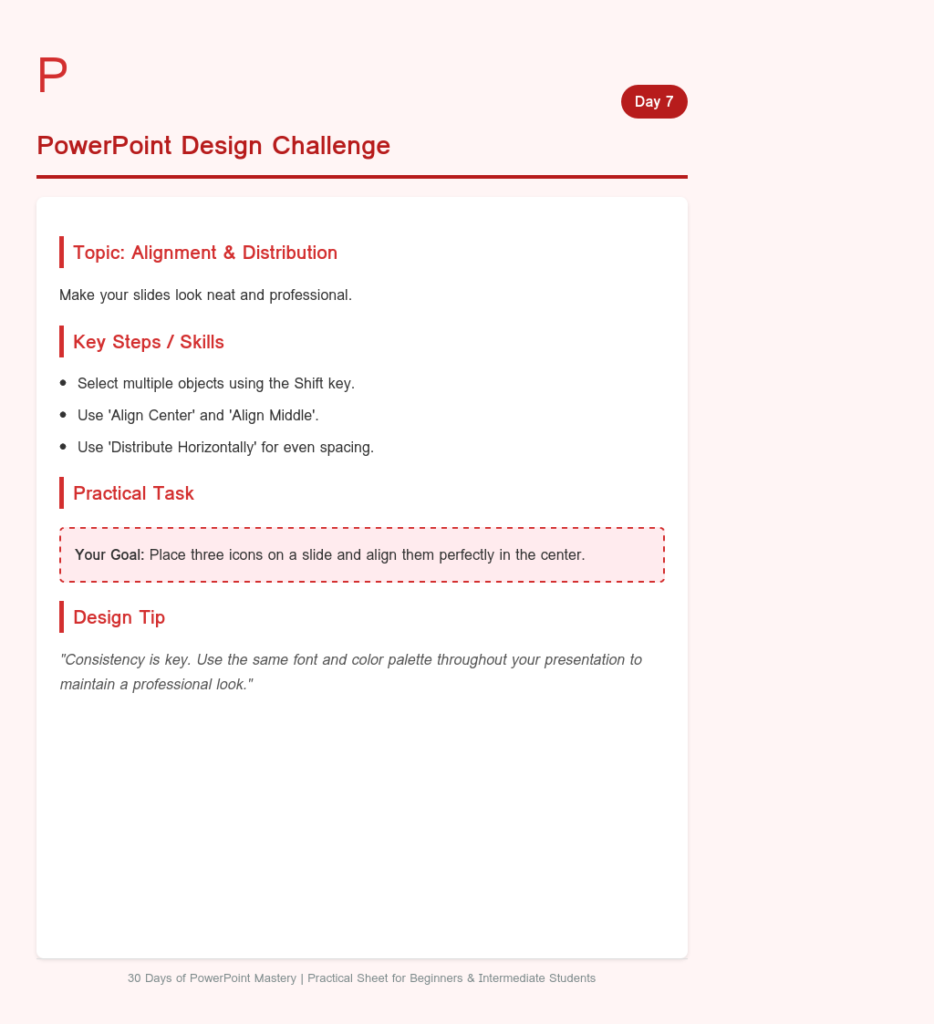Screen dimensions: 934x1024
Task: Click the red bar beside Topic heading
Action: tap(61, 252)
